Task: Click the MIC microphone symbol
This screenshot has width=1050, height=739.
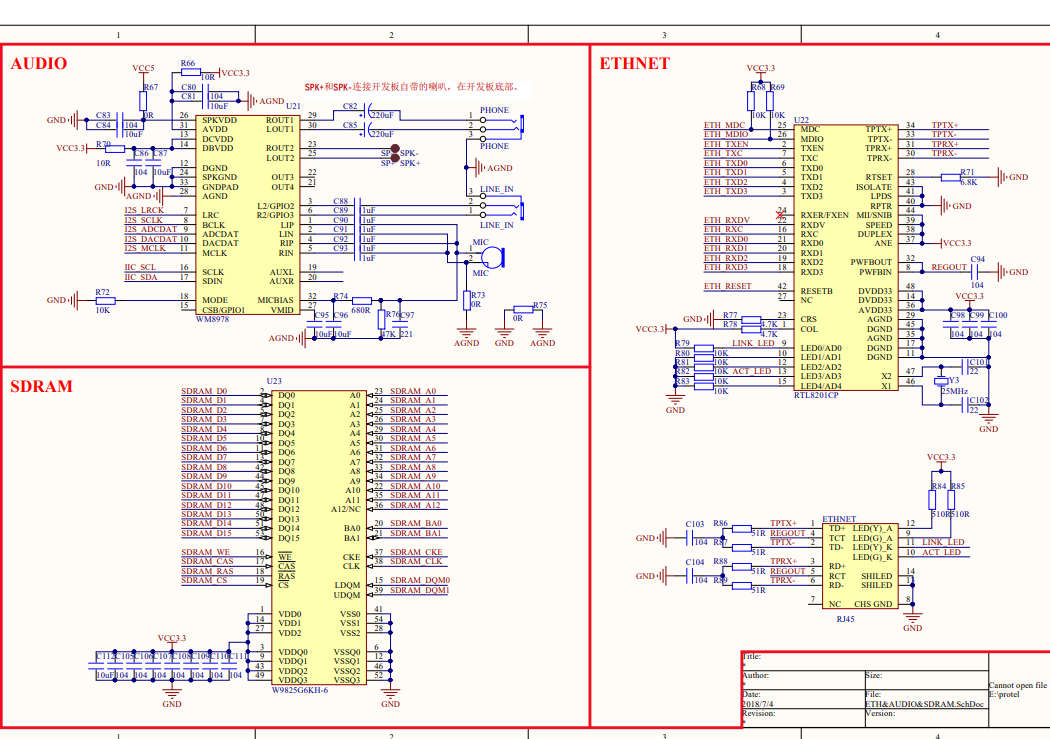Action: 492,257
